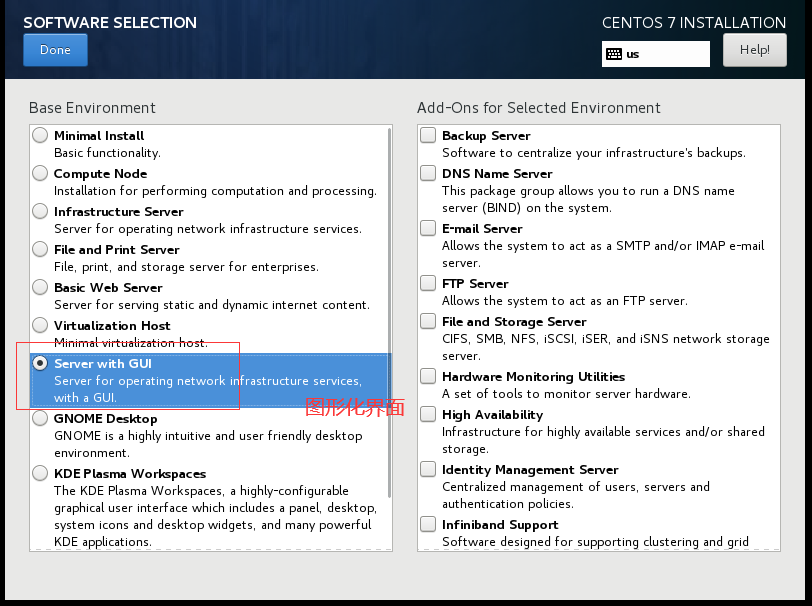
Task: Click 'Infrastructure for highly available services and/or shared' text
Action: [603, 431]
